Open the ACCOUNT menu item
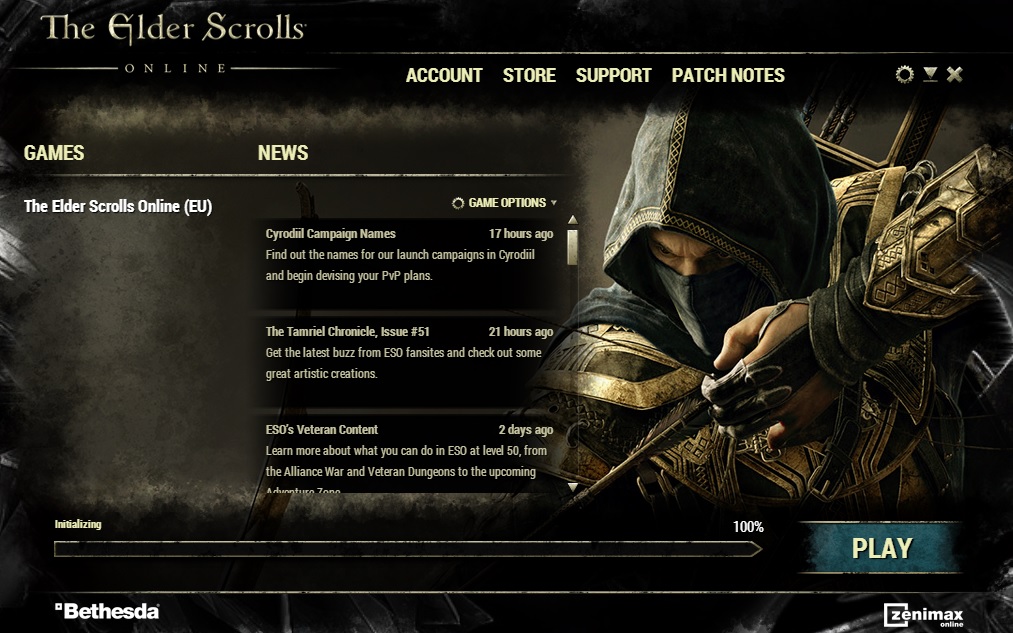 444,75
